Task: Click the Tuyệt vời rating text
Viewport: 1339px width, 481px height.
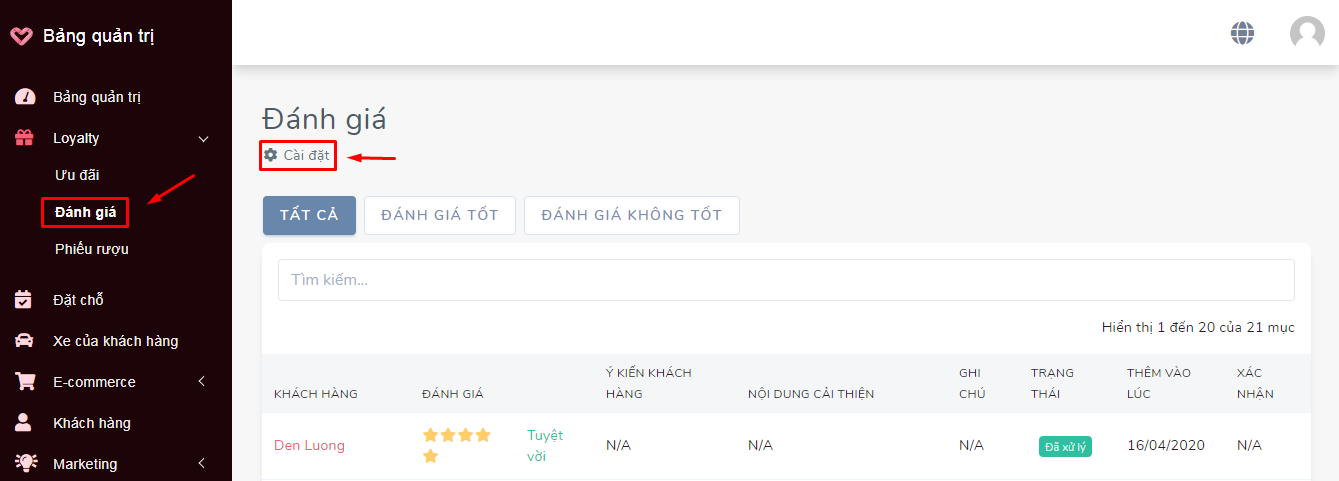Action: (545, 445)
